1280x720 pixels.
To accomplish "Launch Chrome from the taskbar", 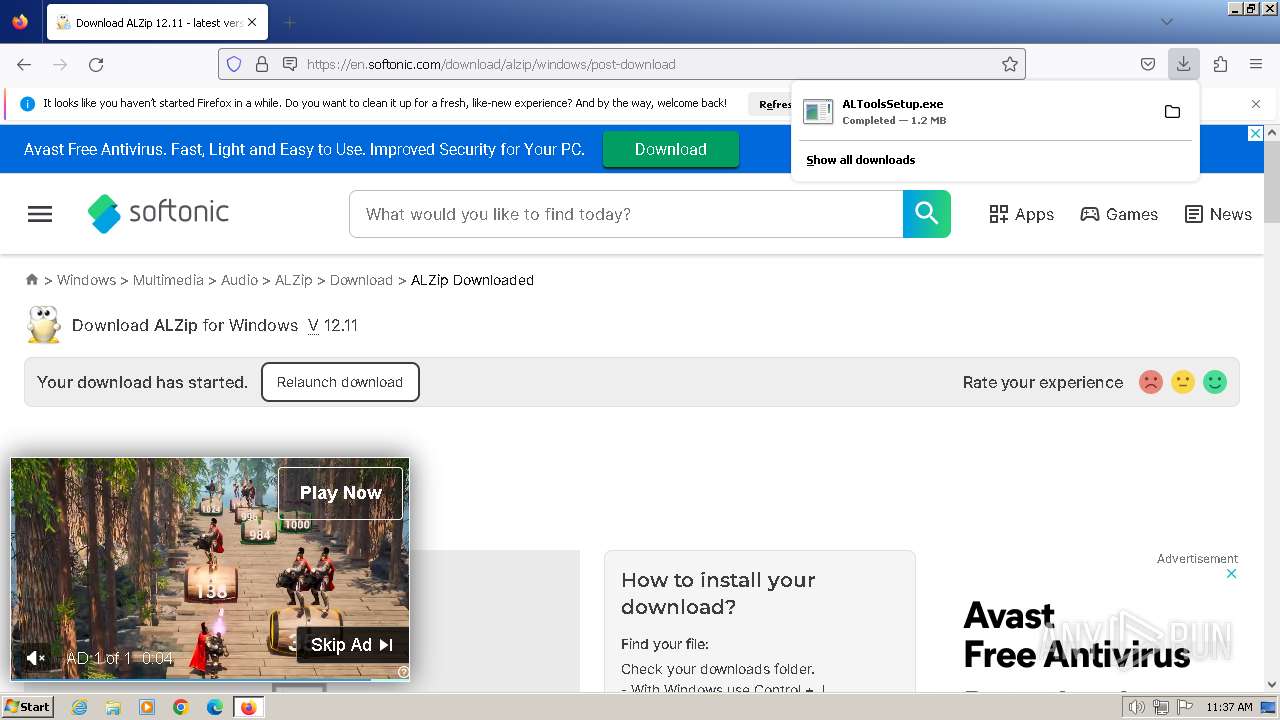I will (181, 707).
